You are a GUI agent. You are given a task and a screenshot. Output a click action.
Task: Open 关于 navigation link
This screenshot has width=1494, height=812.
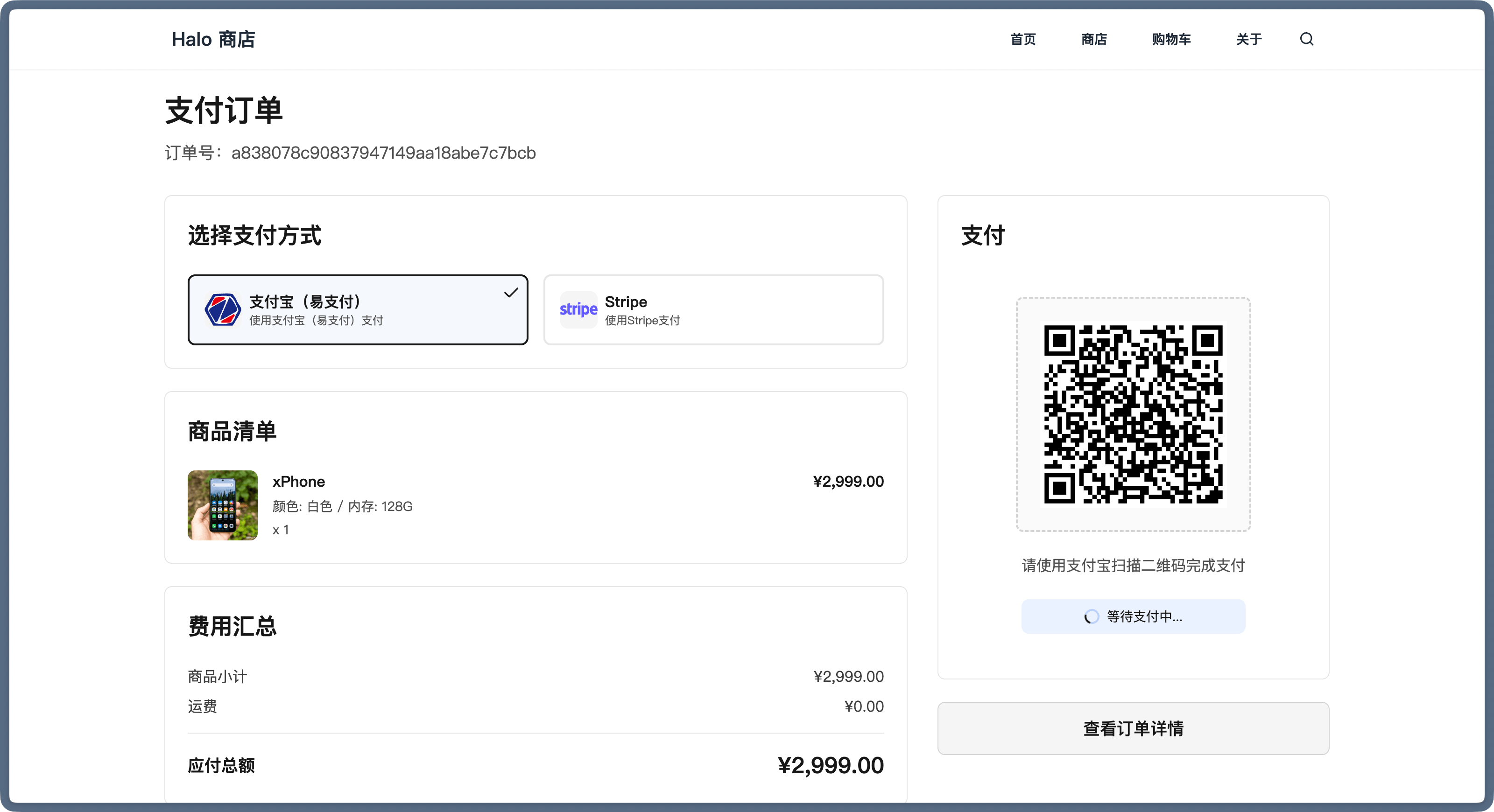pyautogui.click(x=1249, y=39)
